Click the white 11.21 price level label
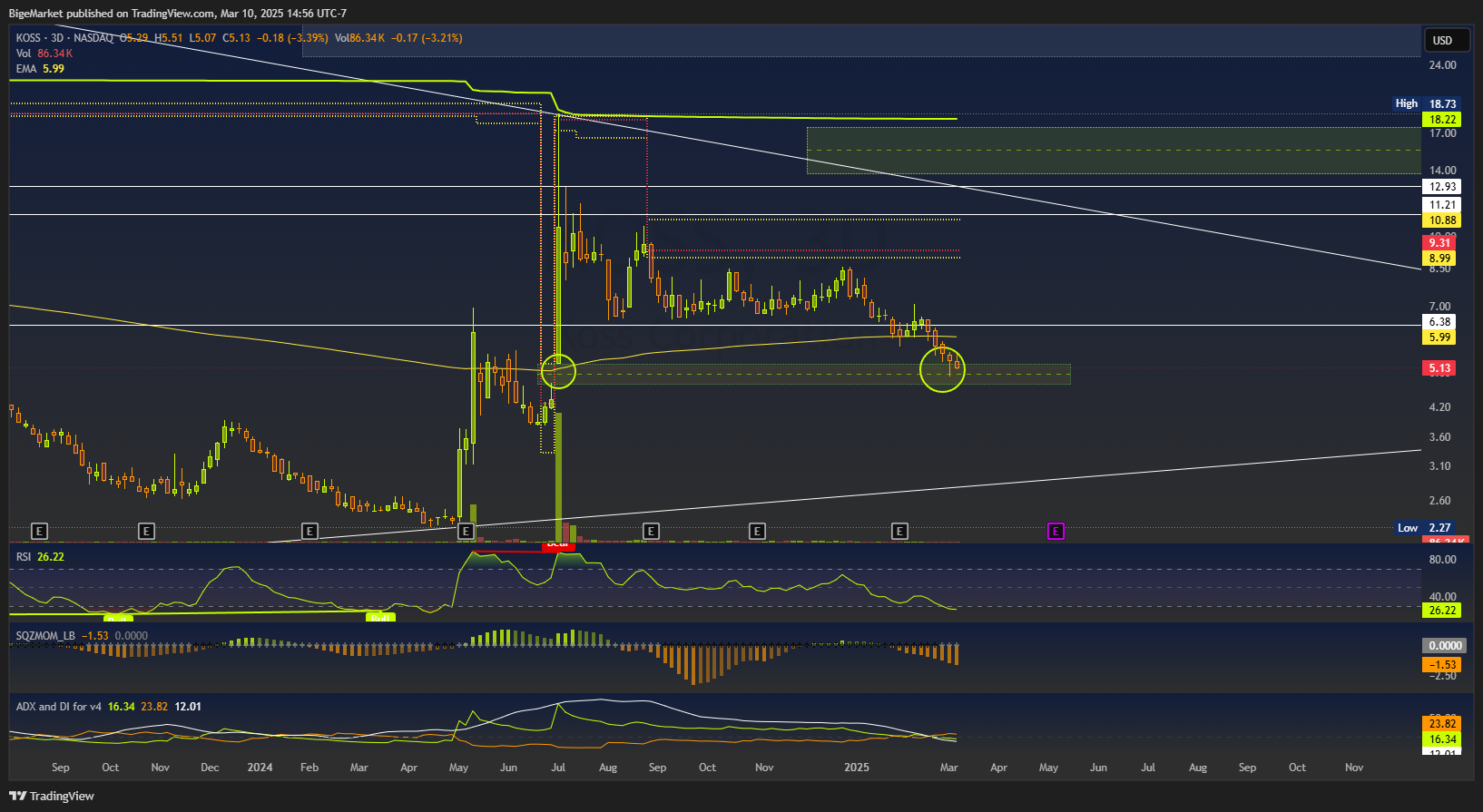The image size is (1483, 812). click(x=1442, y=205)
